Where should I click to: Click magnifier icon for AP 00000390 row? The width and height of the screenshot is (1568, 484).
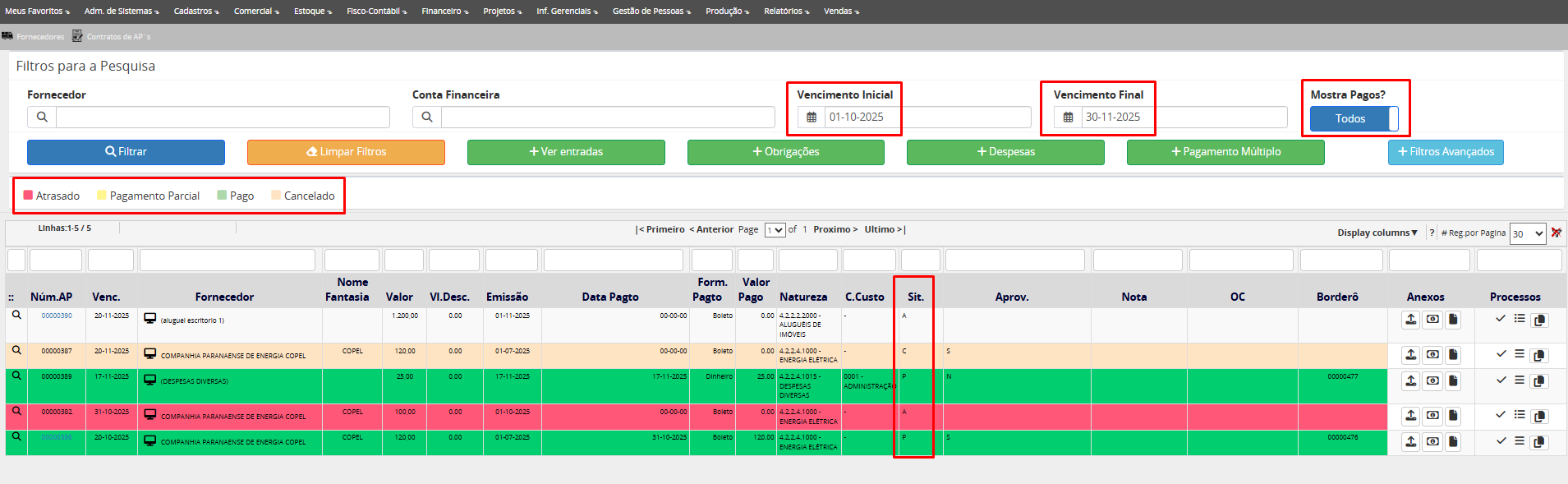pyautogui.click(x=16, y=316)
